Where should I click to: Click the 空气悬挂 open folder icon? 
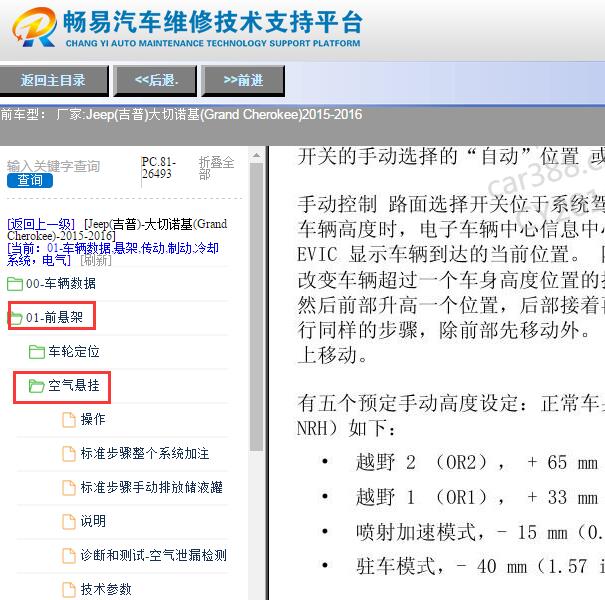[x=37, y=385]
